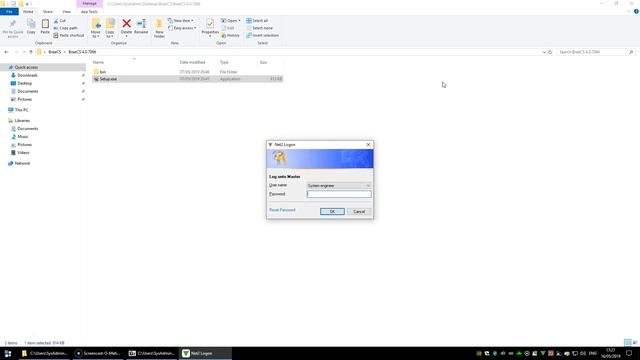Select Network in the navigation pane
This screenshot has height=360, width=640.
(22, 163)
